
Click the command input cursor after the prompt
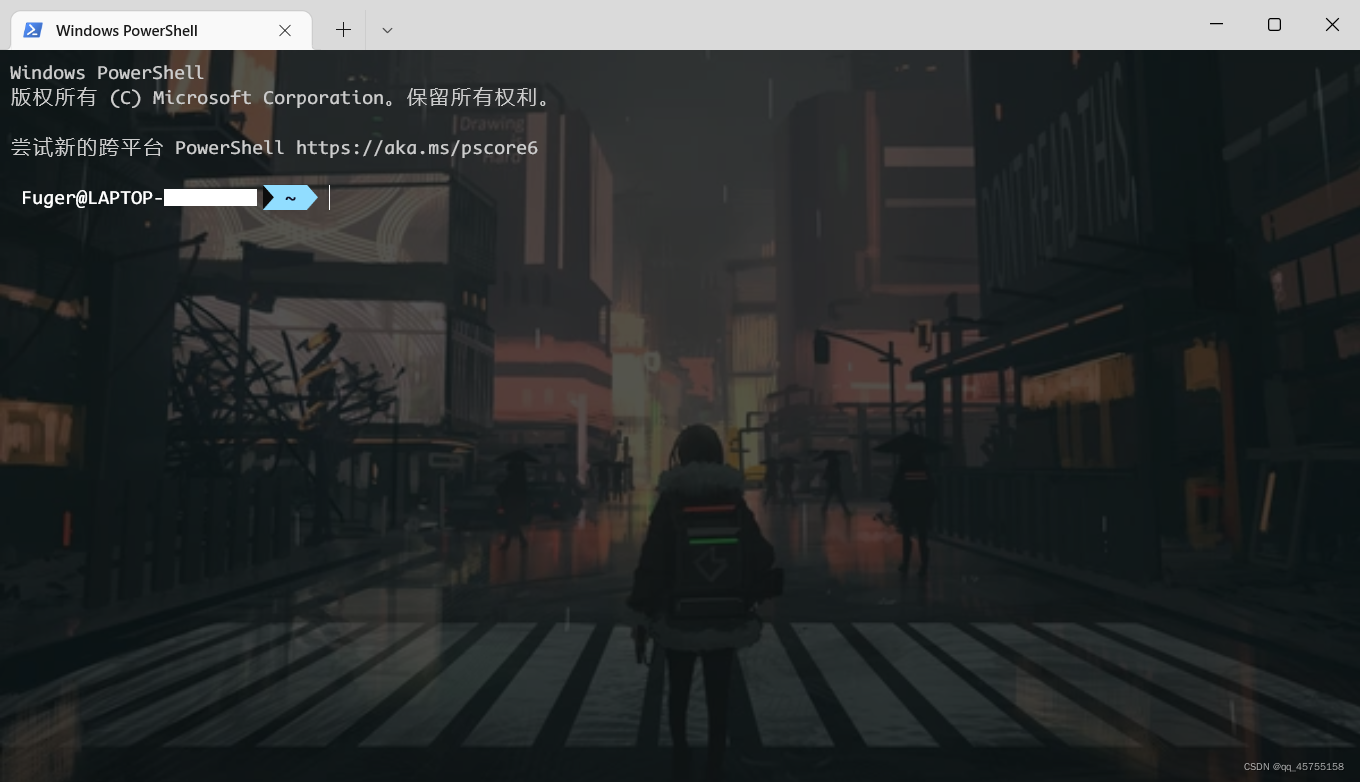(x=329, y=198)
